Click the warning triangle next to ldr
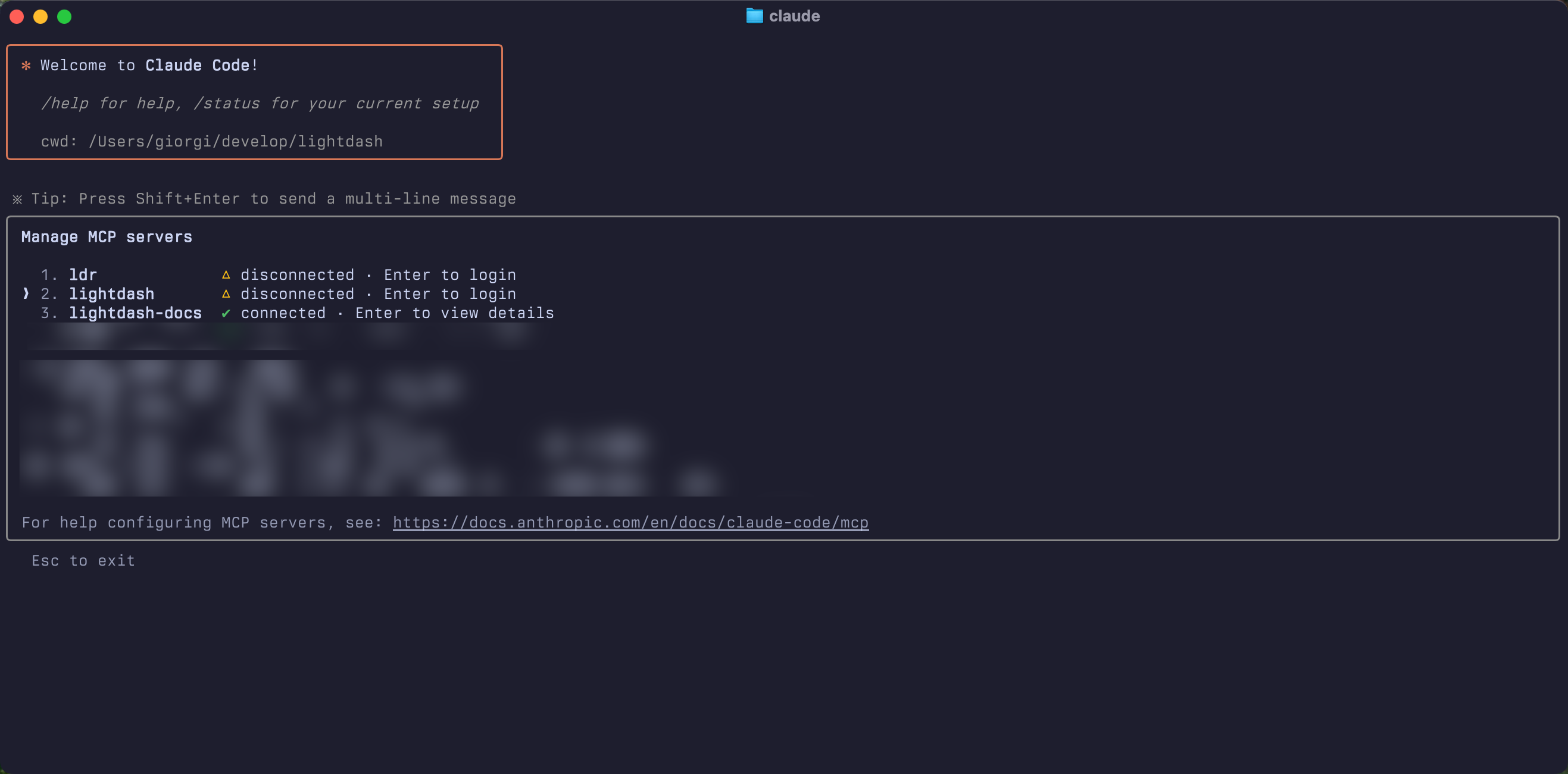The height and width of the screenshot is (774, 1568). click(x=226, y=274)
